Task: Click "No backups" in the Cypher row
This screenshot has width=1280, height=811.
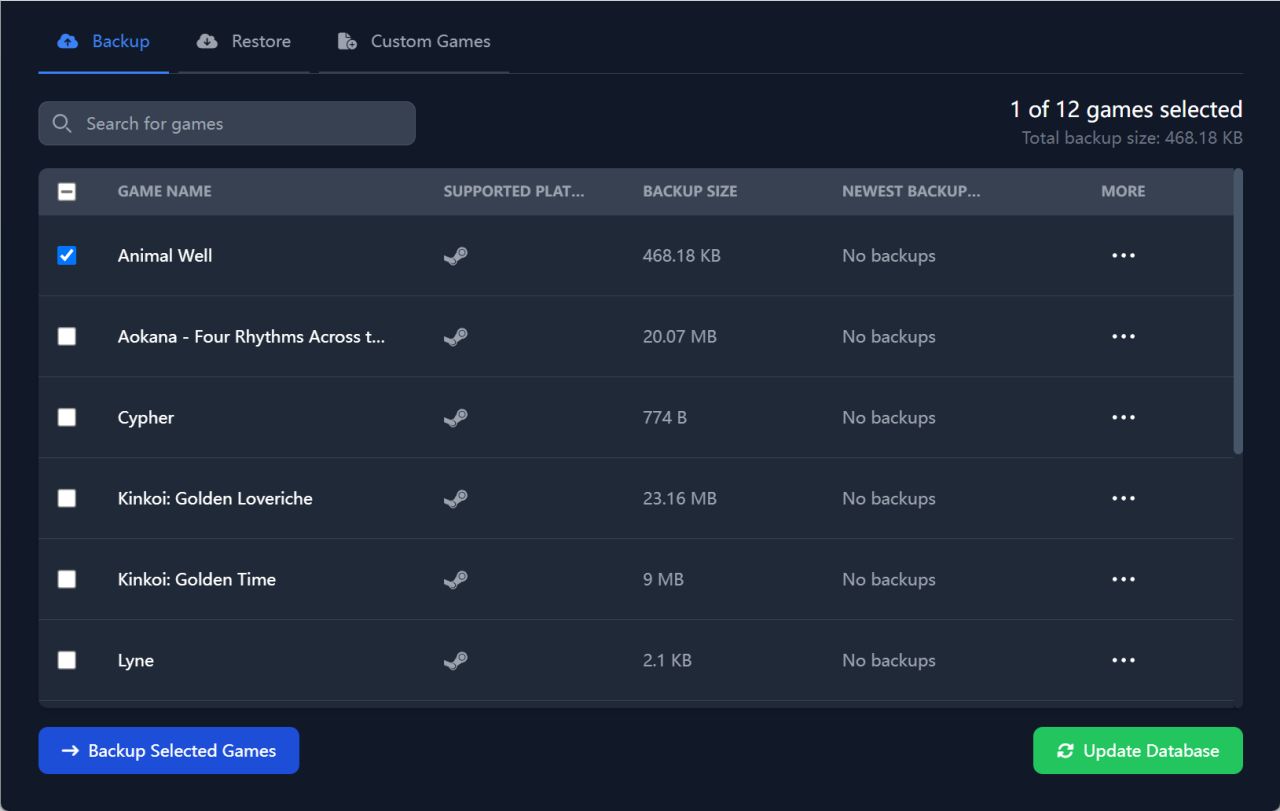Action: click(x=889, y=418)
